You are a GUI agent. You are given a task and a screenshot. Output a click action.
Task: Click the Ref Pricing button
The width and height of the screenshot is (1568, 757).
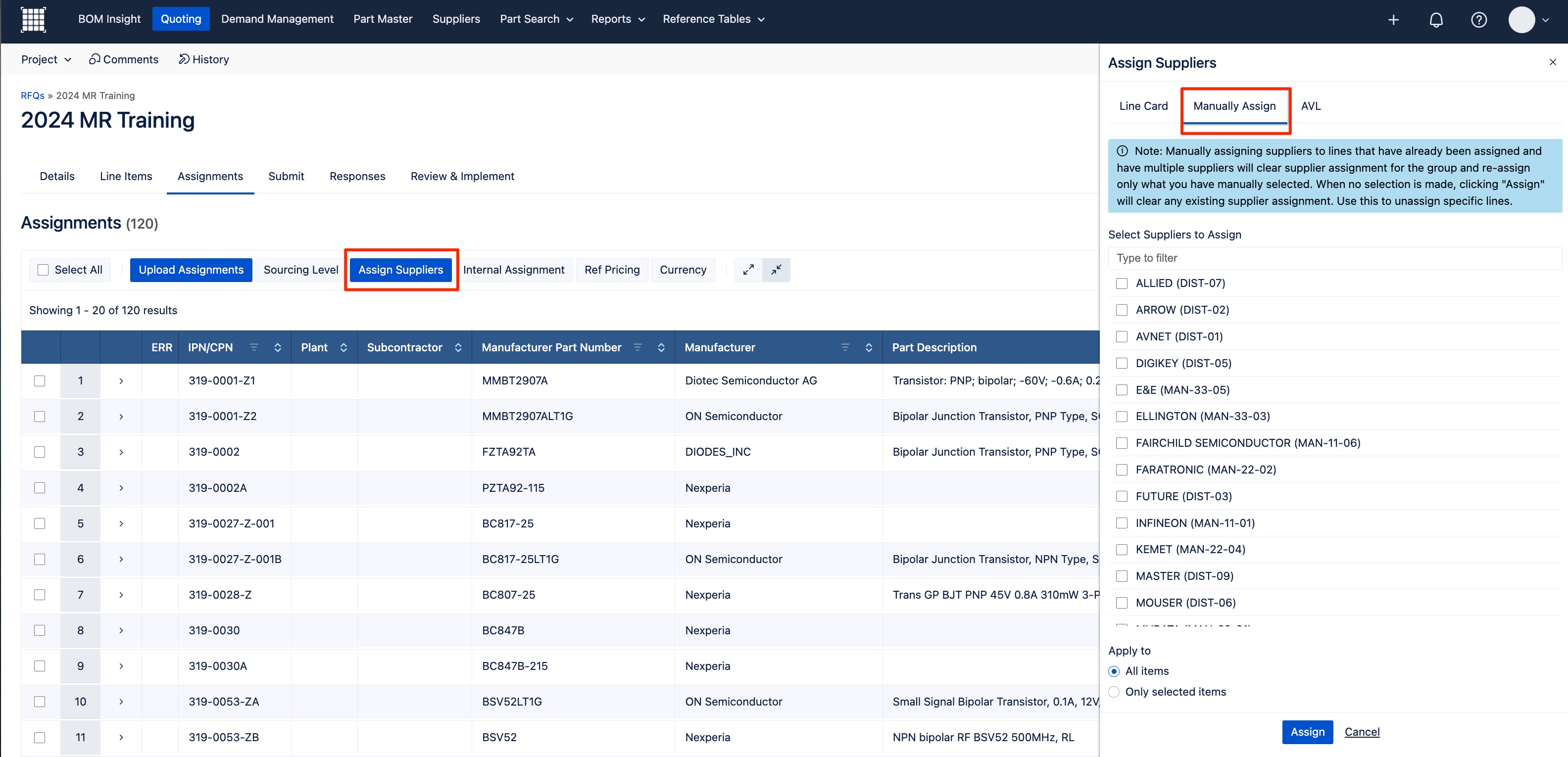tap(612, 270)
